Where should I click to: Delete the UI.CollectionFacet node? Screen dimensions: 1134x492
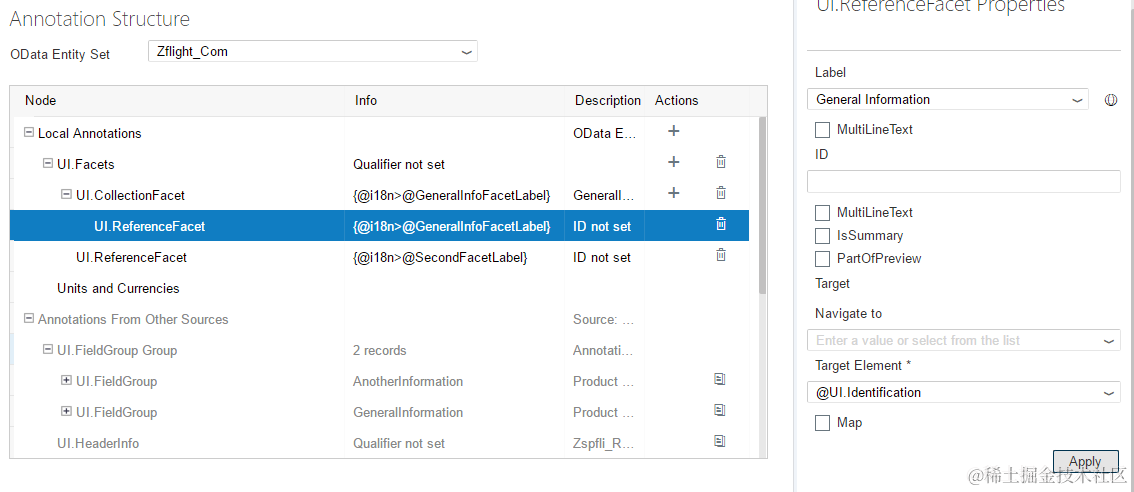[720, 192]
